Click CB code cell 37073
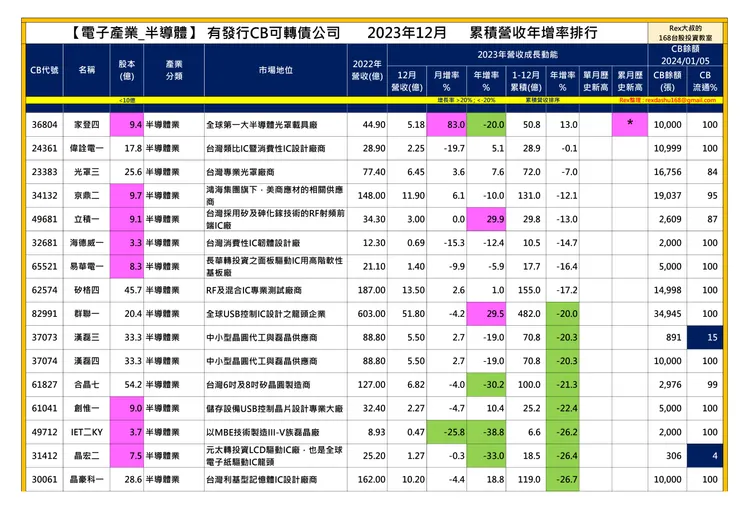Screen dimensions: 740x523 44,337
